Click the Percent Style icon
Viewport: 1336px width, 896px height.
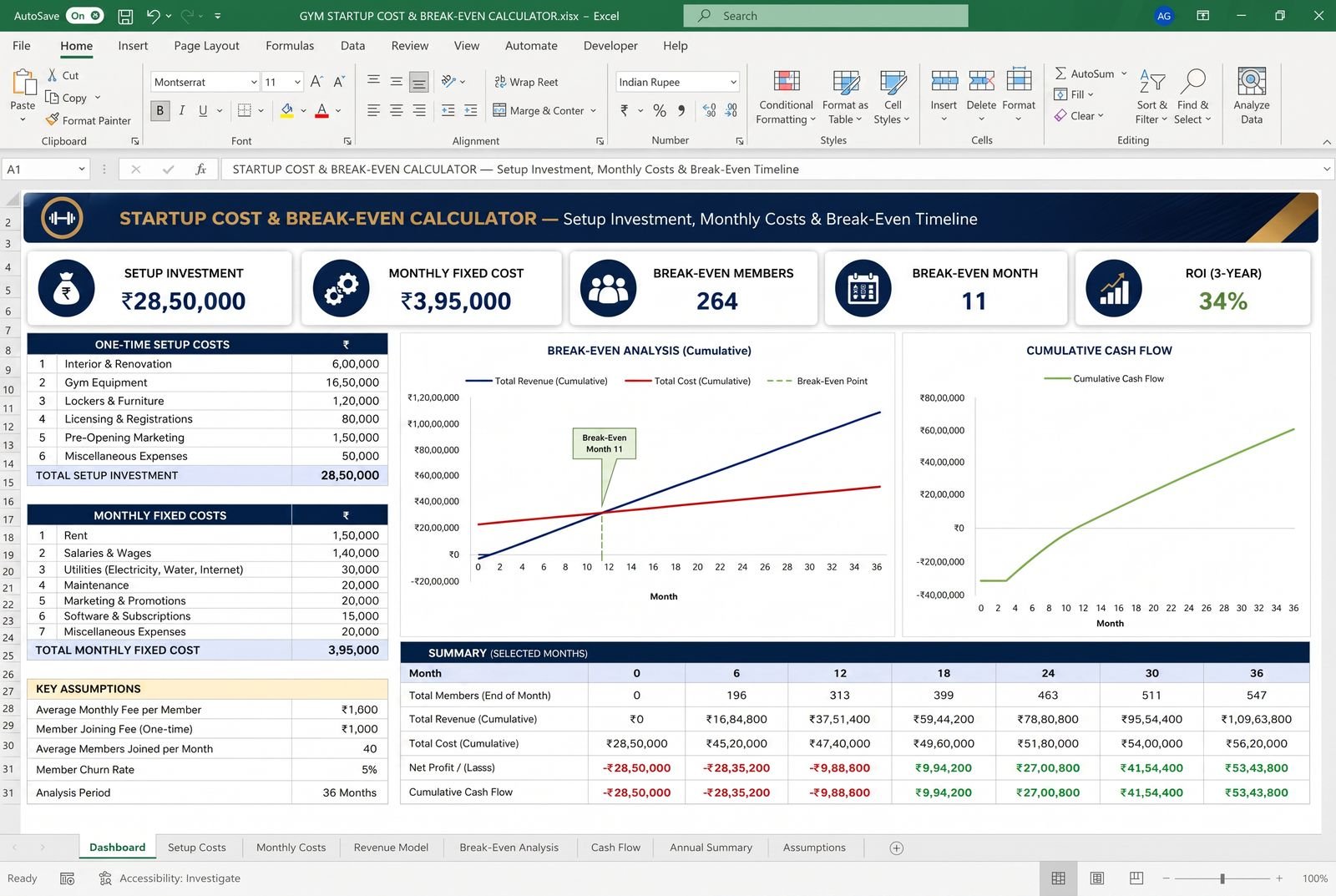pos(660,110)
